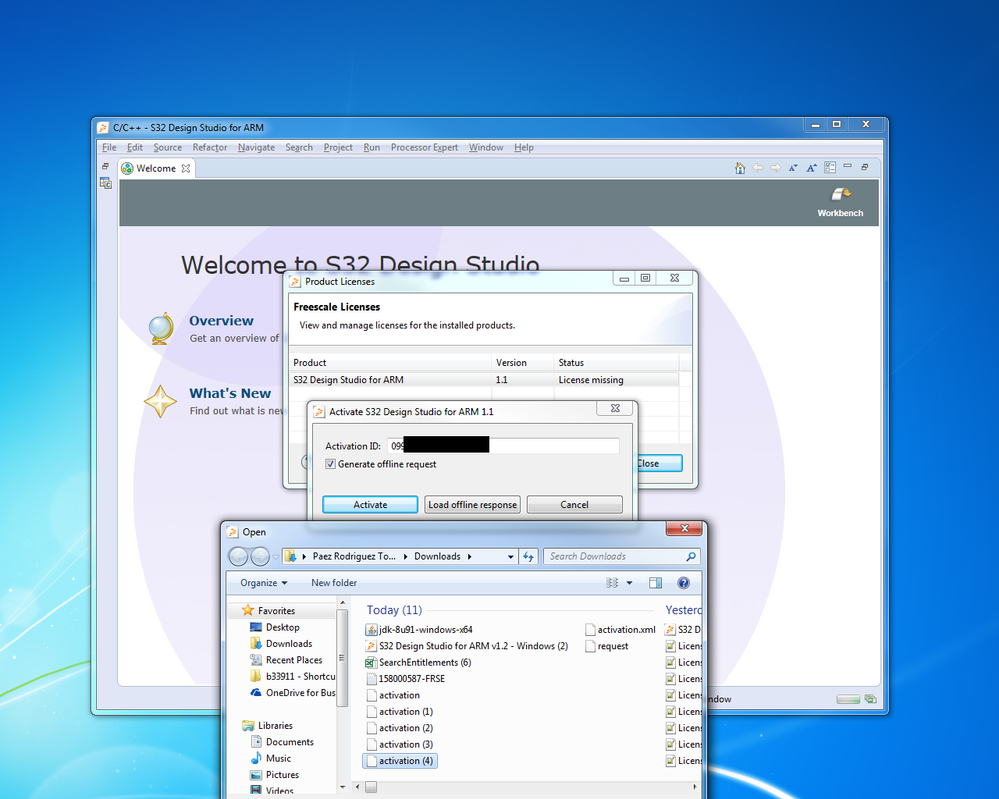Image resolution: width=999 pixels, height=799 pixels.
Task: Open the Processor Expert menu
Action: click(424, 148)
